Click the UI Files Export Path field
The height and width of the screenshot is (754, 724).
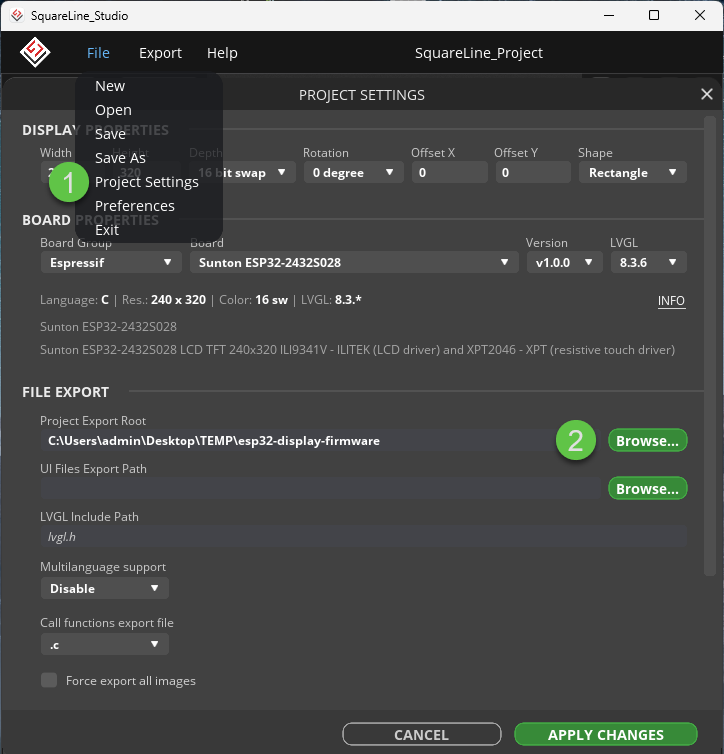[321, 489]
